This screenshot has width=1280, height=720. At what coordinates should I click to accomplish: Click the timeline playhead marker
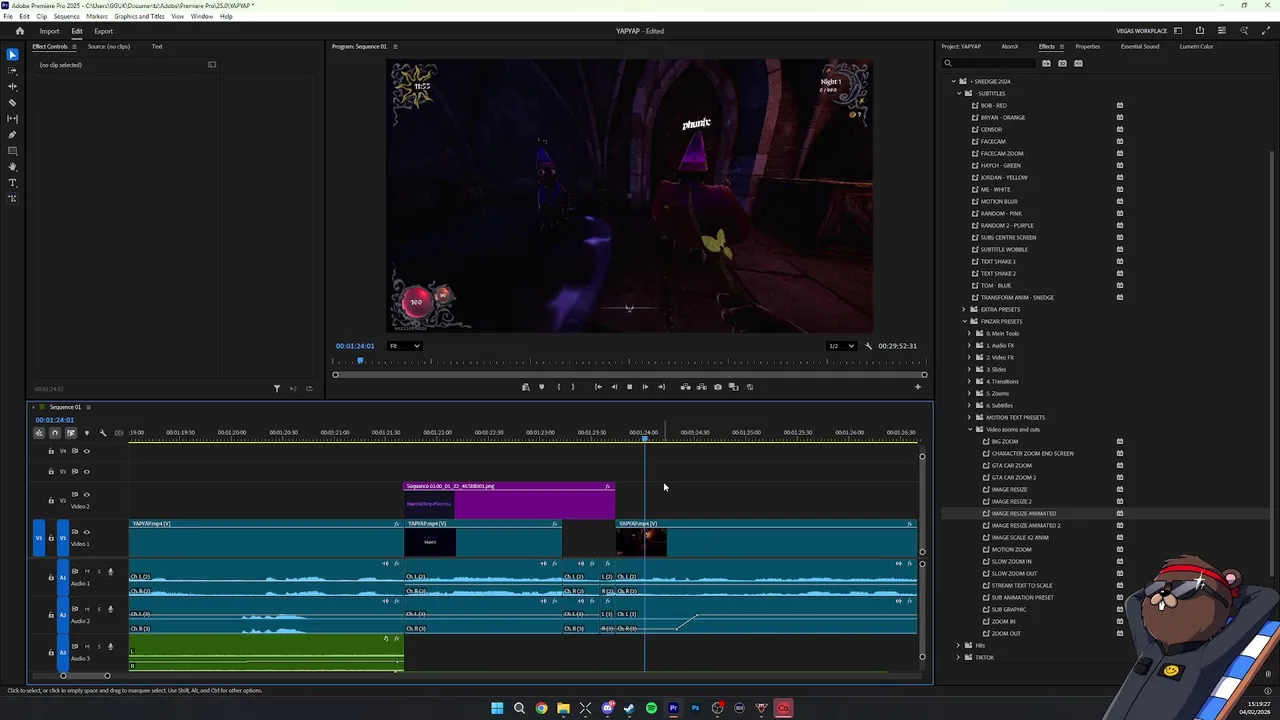(645, 438)
